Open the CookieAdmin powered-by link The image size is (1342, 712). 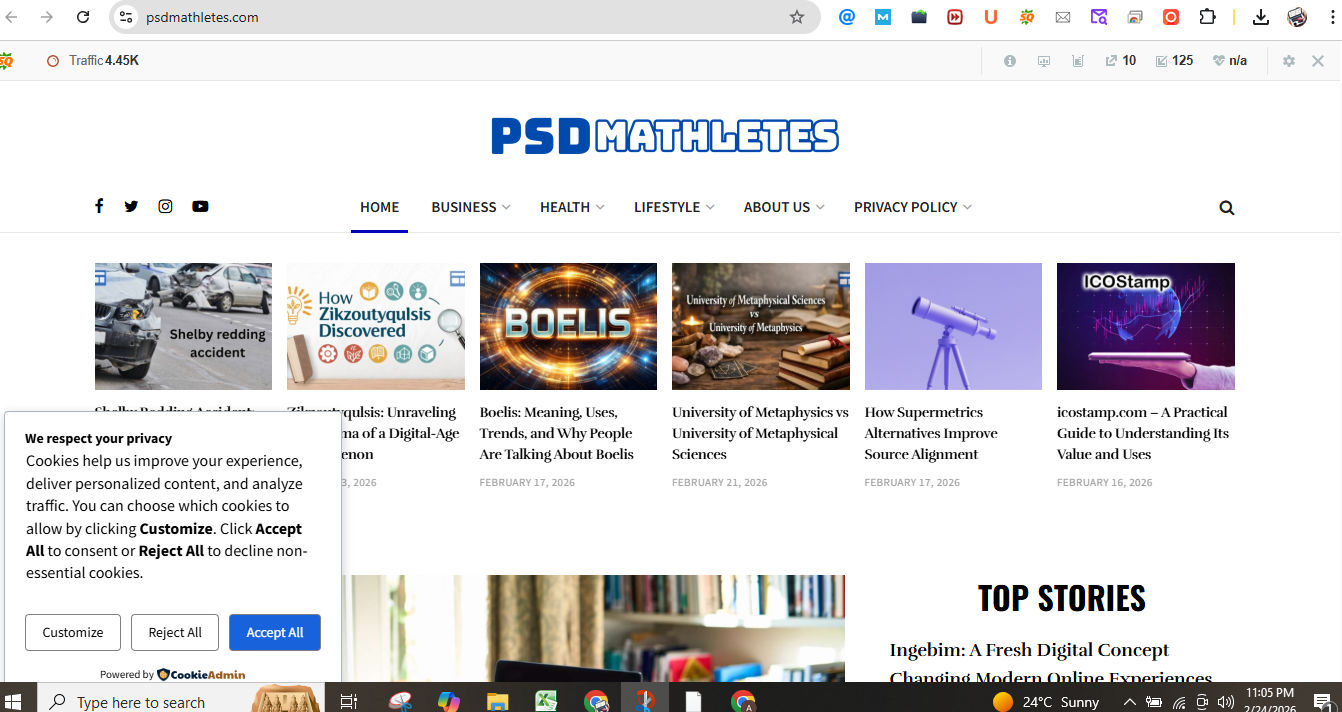click(x=201, y=674)
